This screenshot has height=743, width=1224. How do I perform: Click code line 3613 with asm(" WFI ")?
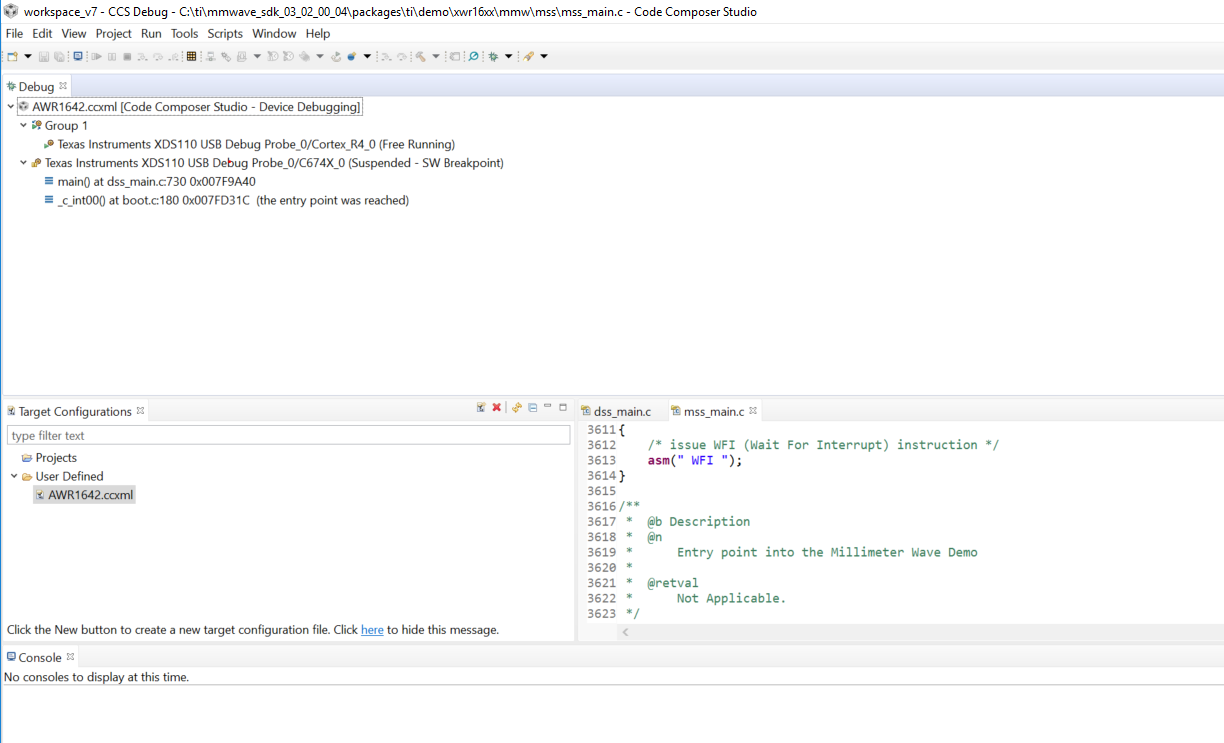[695, 460]
